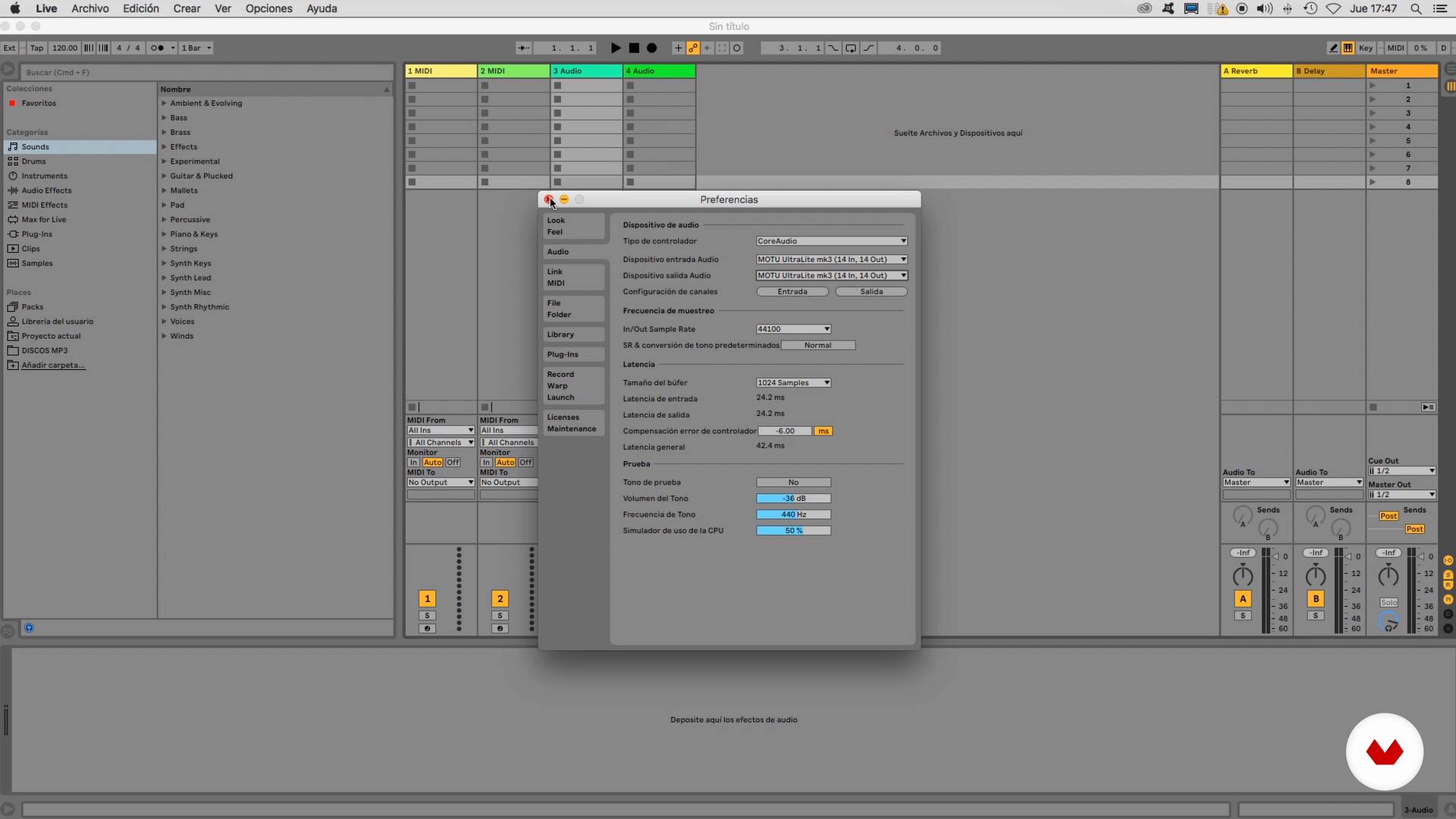Screen dimensions: 1456x819
Task: Open Proyecto actual place
Action: (x=80, y=336)
